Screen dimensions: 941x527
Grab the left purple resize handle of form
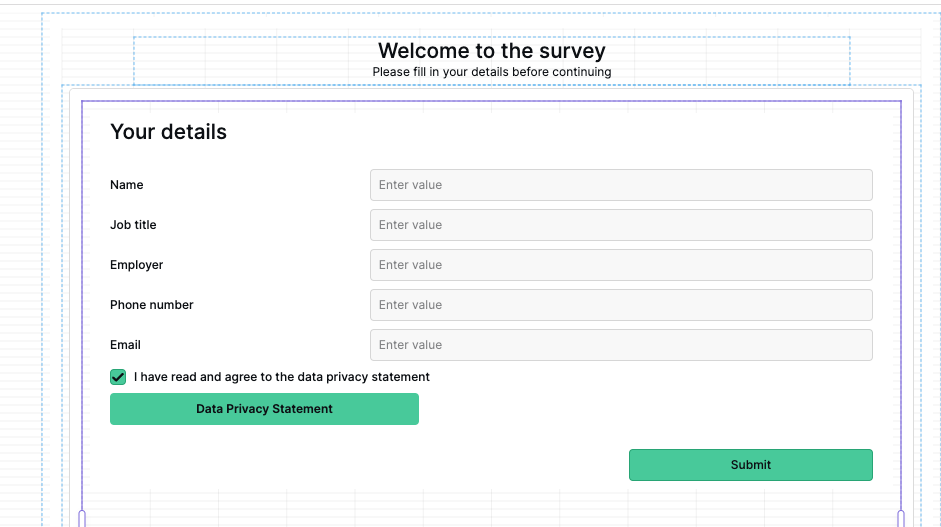click(82, 519)
